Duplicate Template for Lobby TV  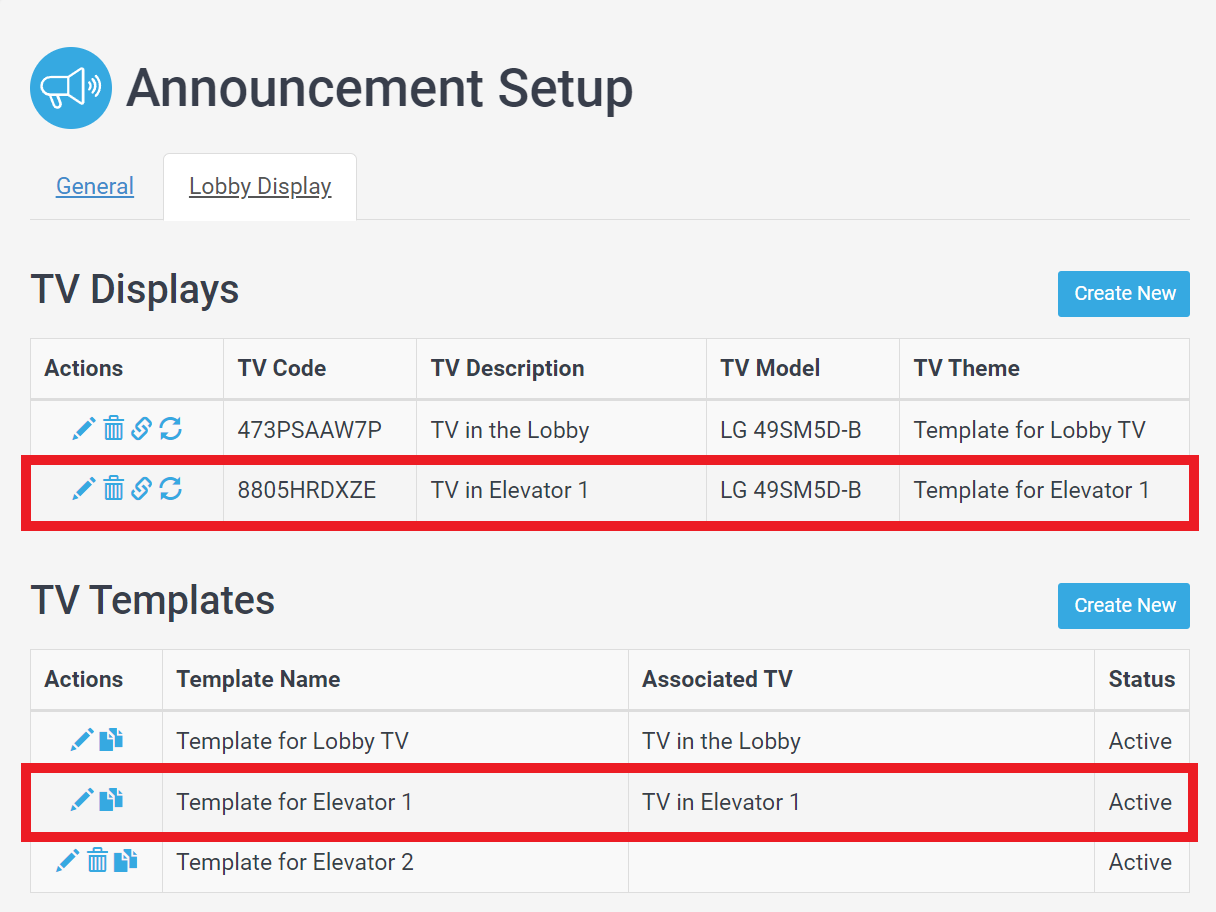point(111,740)
